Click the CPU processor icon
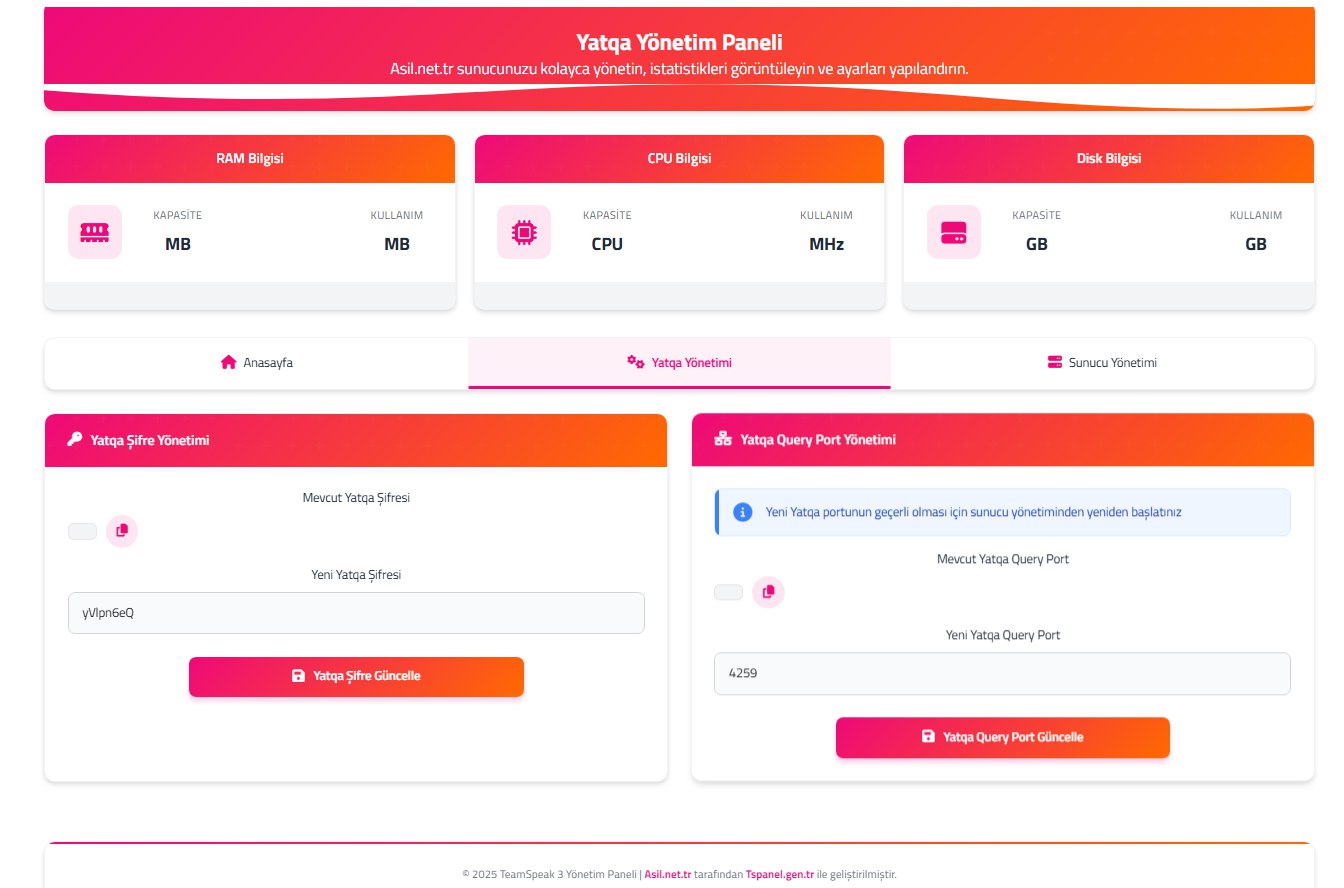The height and width of the screenshot is (888, 1344). click(523, 232)
